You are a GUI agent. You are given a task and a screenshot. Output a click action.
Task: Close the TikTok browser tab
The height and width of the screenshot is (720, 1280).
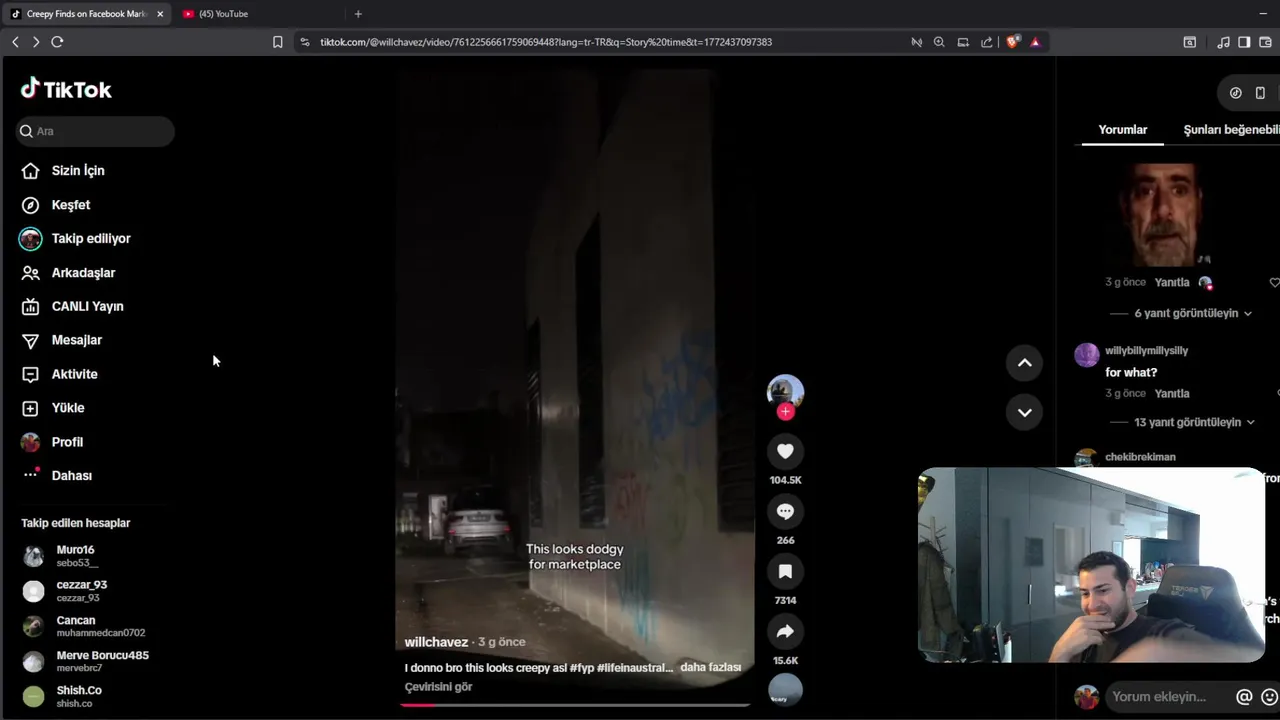160,14
